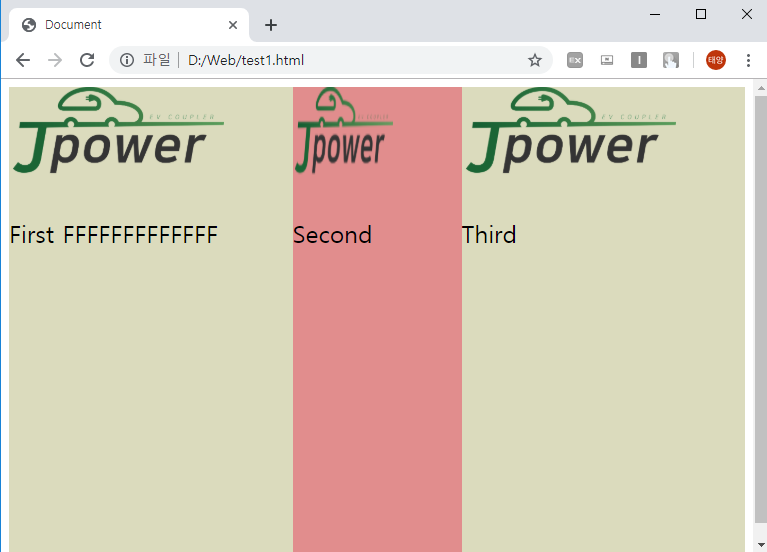Close the Document tab

[233, 25]
